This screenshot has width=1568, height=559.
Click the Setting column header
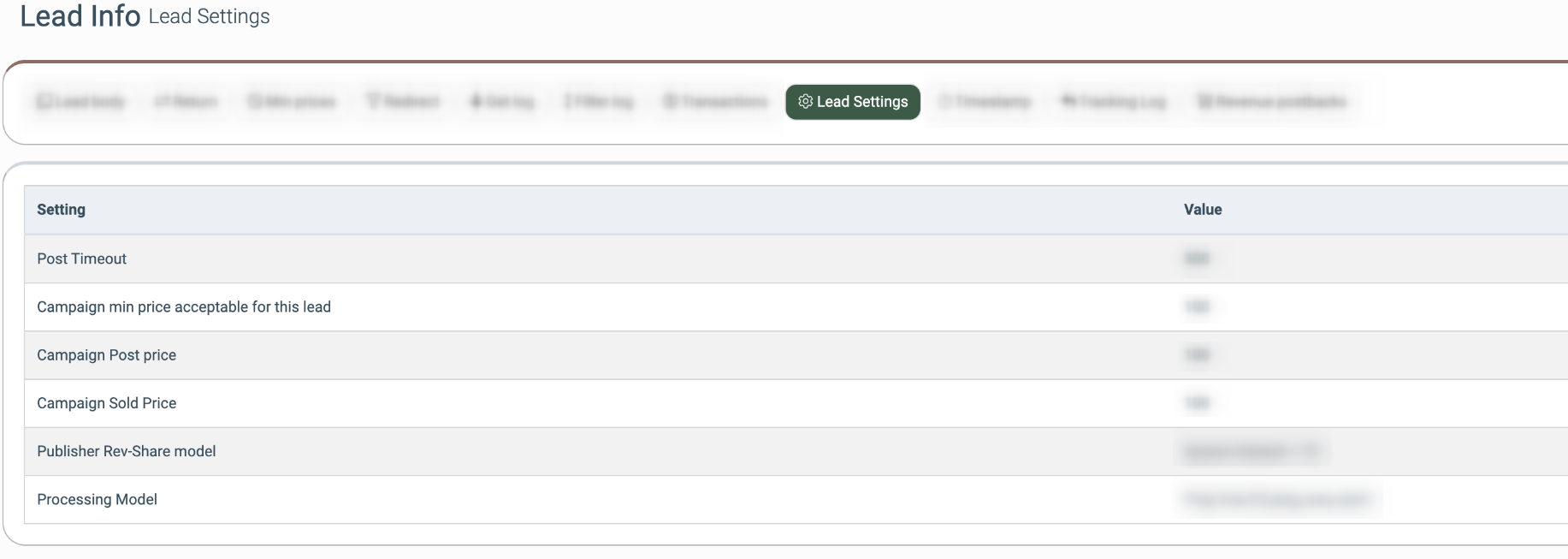[61, 210]
